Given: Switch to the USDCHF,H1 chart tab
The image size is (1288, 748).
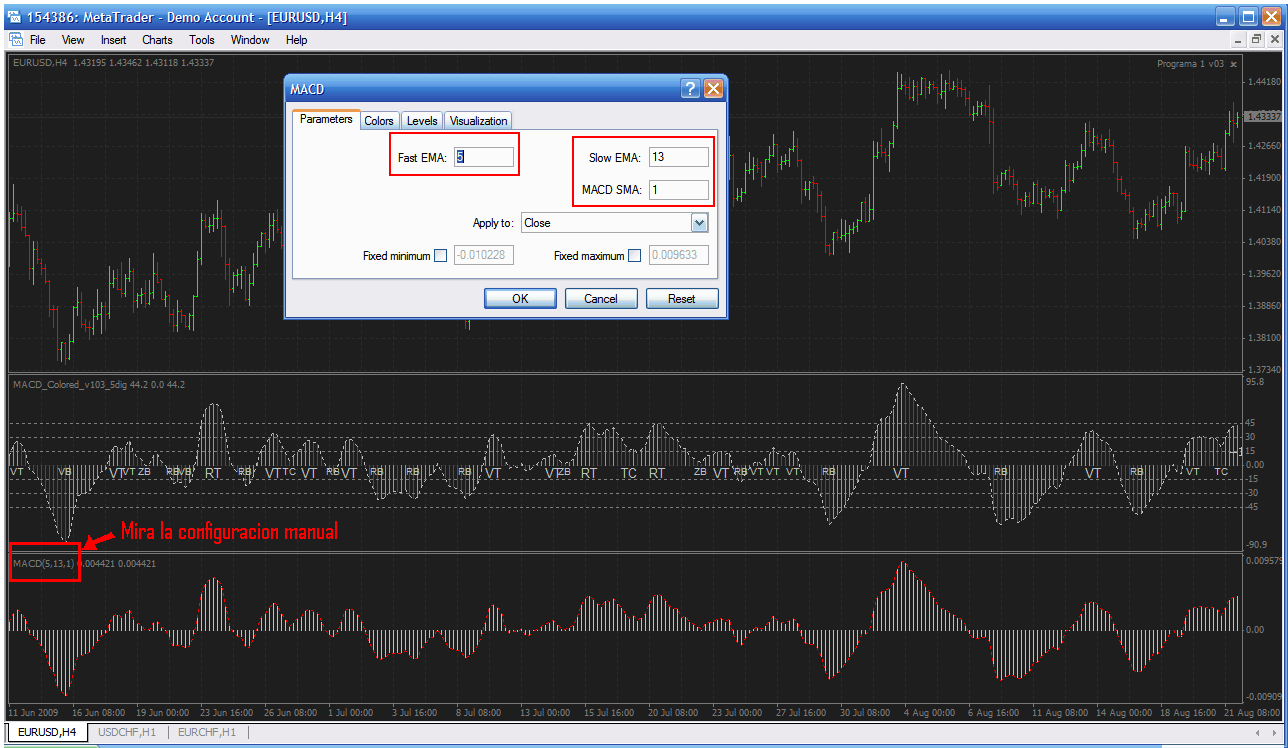Looking at the screenshot, I should tap(127, 732).
